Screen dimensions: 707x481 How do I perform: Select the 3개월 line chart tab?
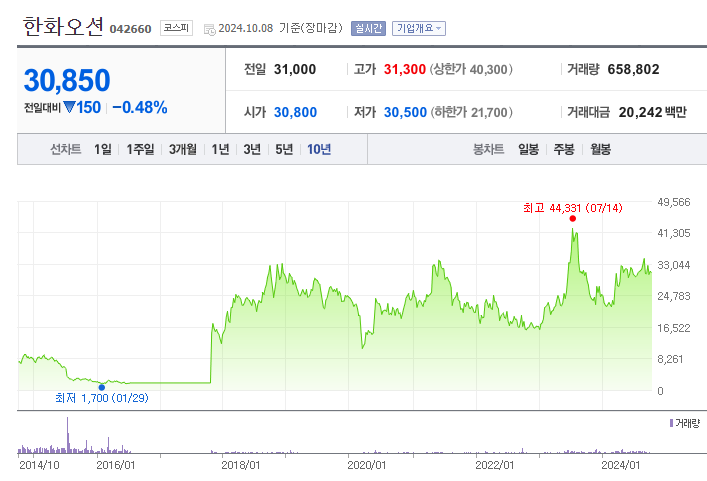point(183,149)
